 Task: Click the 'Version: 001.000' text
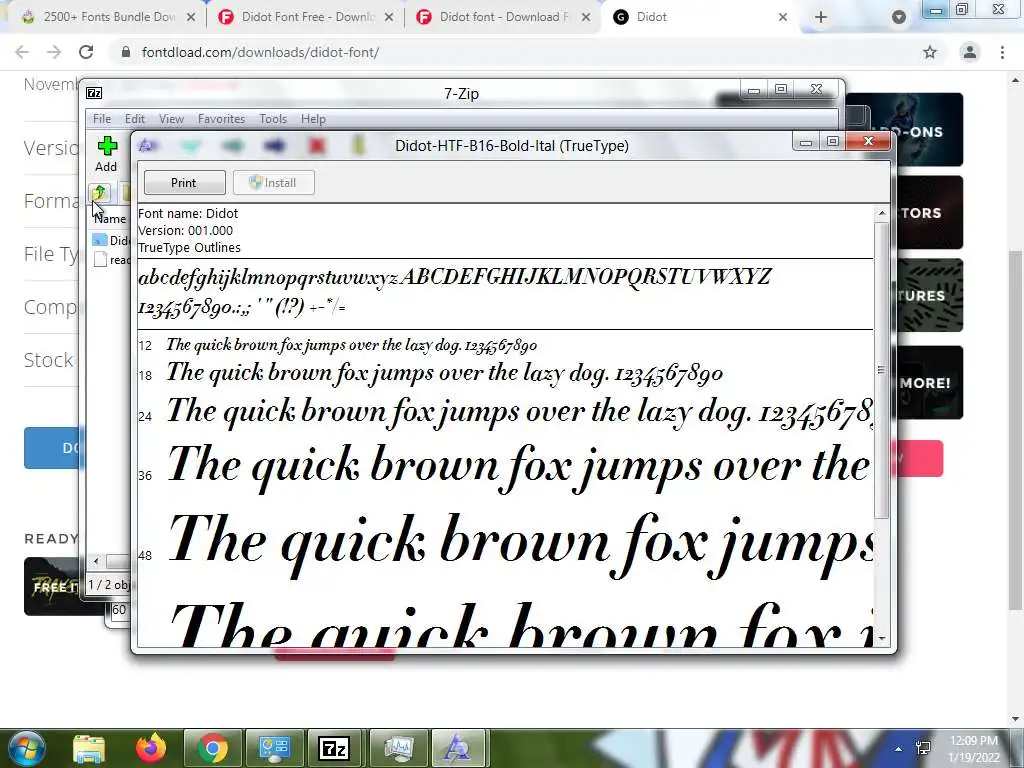click(x=185, y=231)
